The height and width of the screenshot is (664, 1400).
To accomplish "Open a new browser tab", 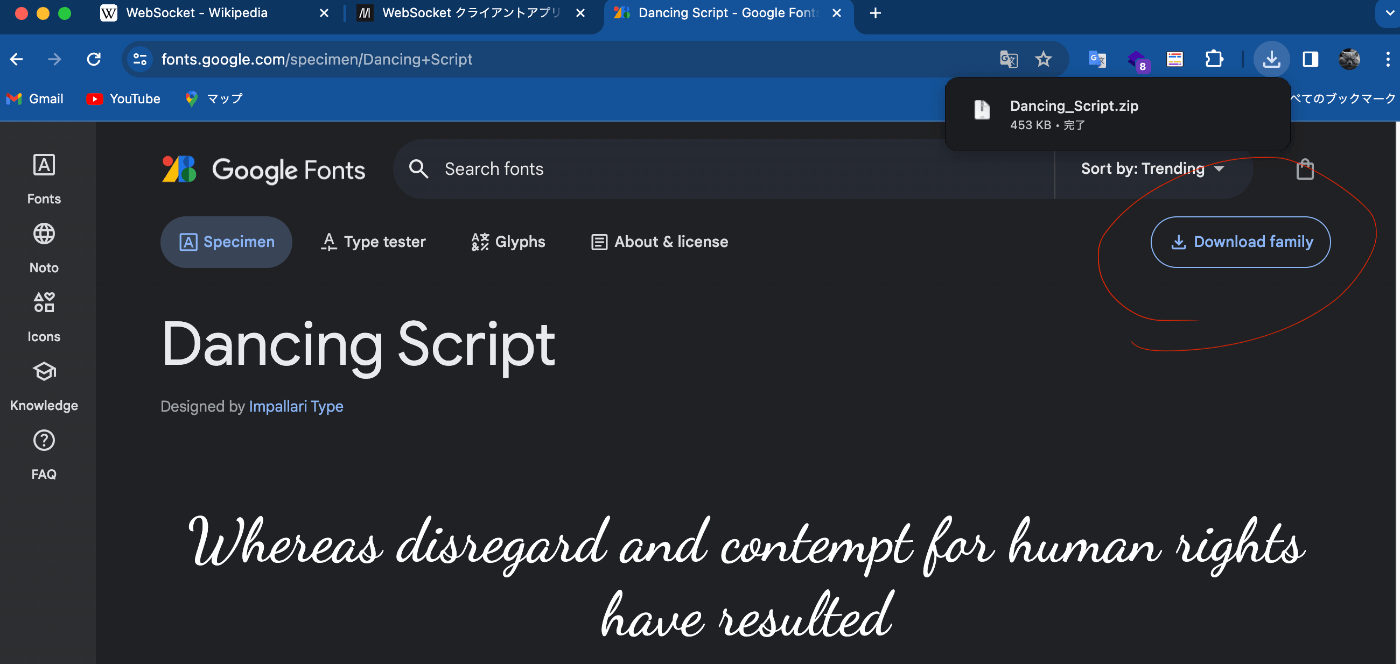I will [876, 13].
